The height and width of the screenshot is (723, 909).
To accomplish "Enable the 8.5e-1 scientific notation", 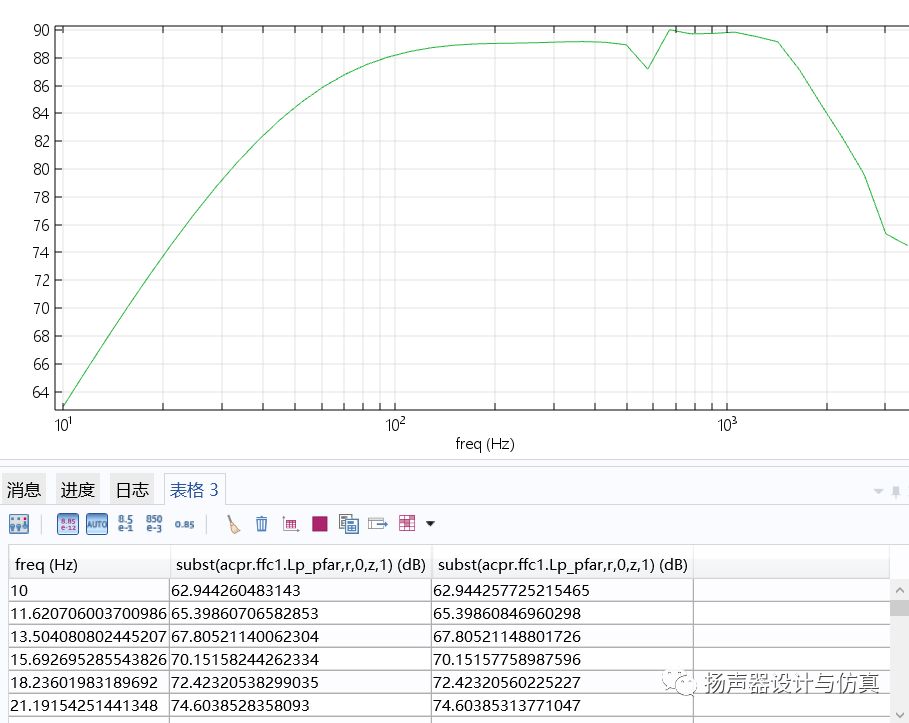I will [126, 523].
